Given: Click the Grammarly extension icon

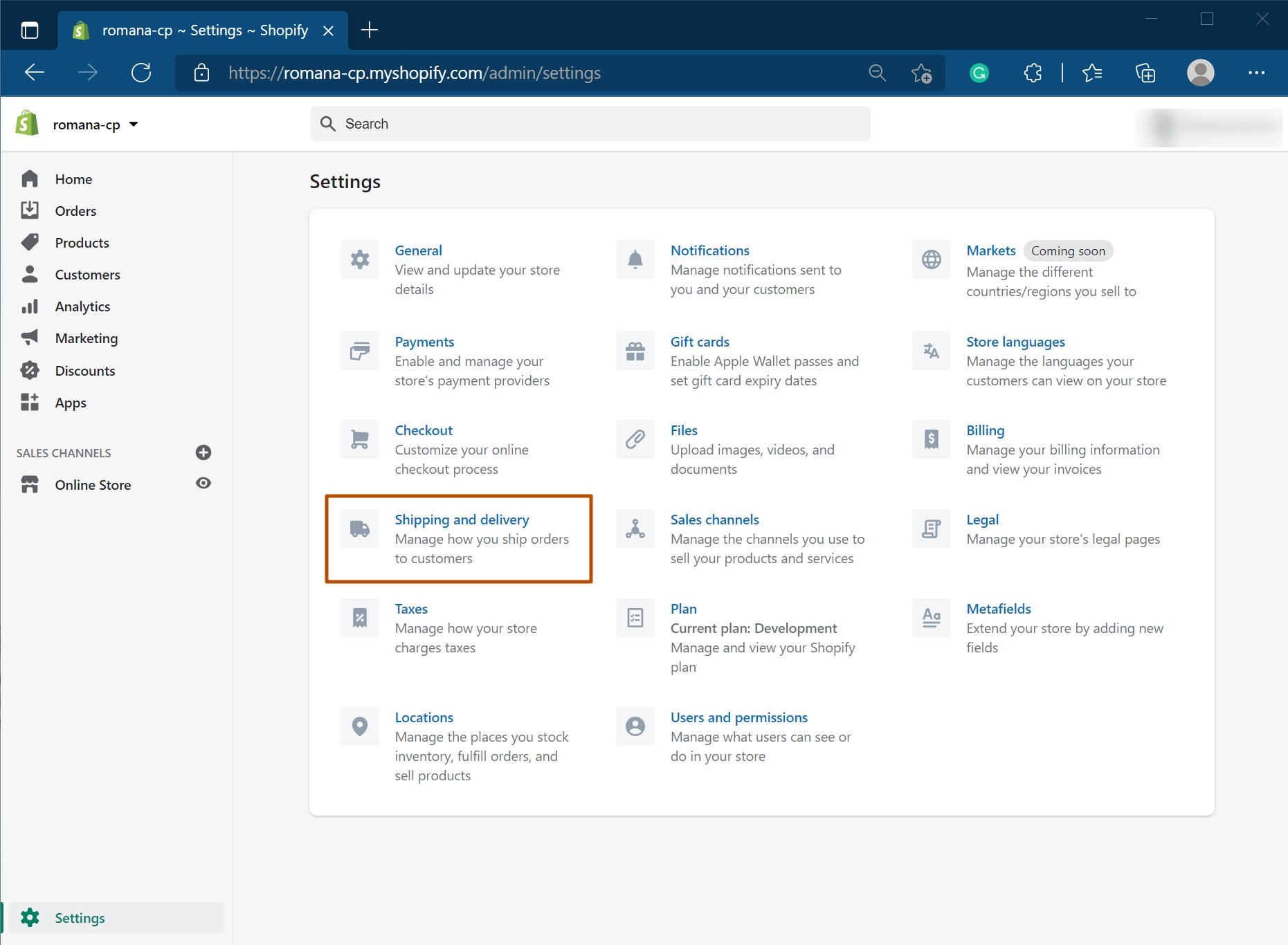Looking at the screenshot, I should click(979, 73).
